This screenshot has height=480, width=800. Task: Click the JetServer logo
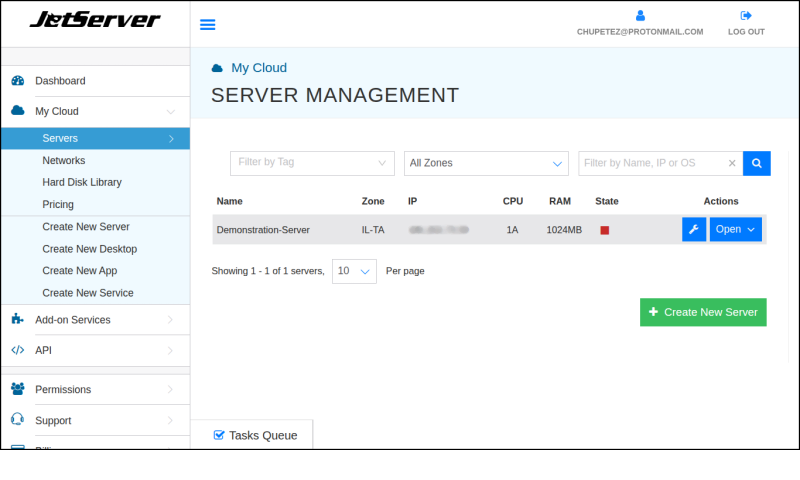95,19
